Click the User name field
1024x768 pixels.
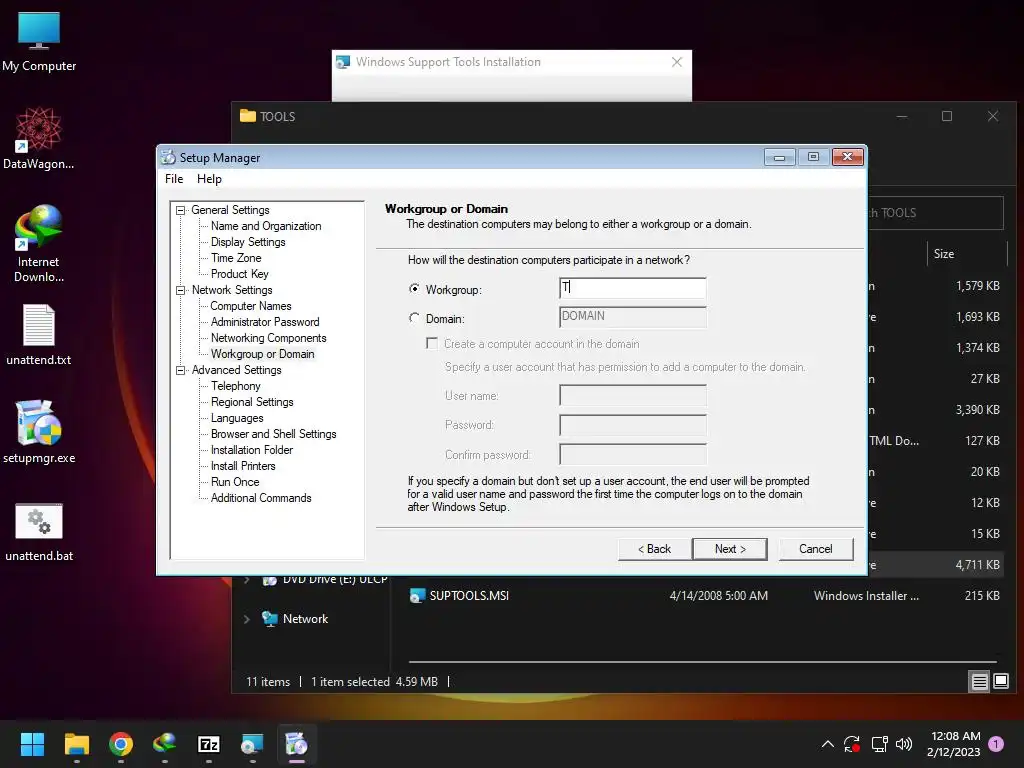tap(633, 396)
